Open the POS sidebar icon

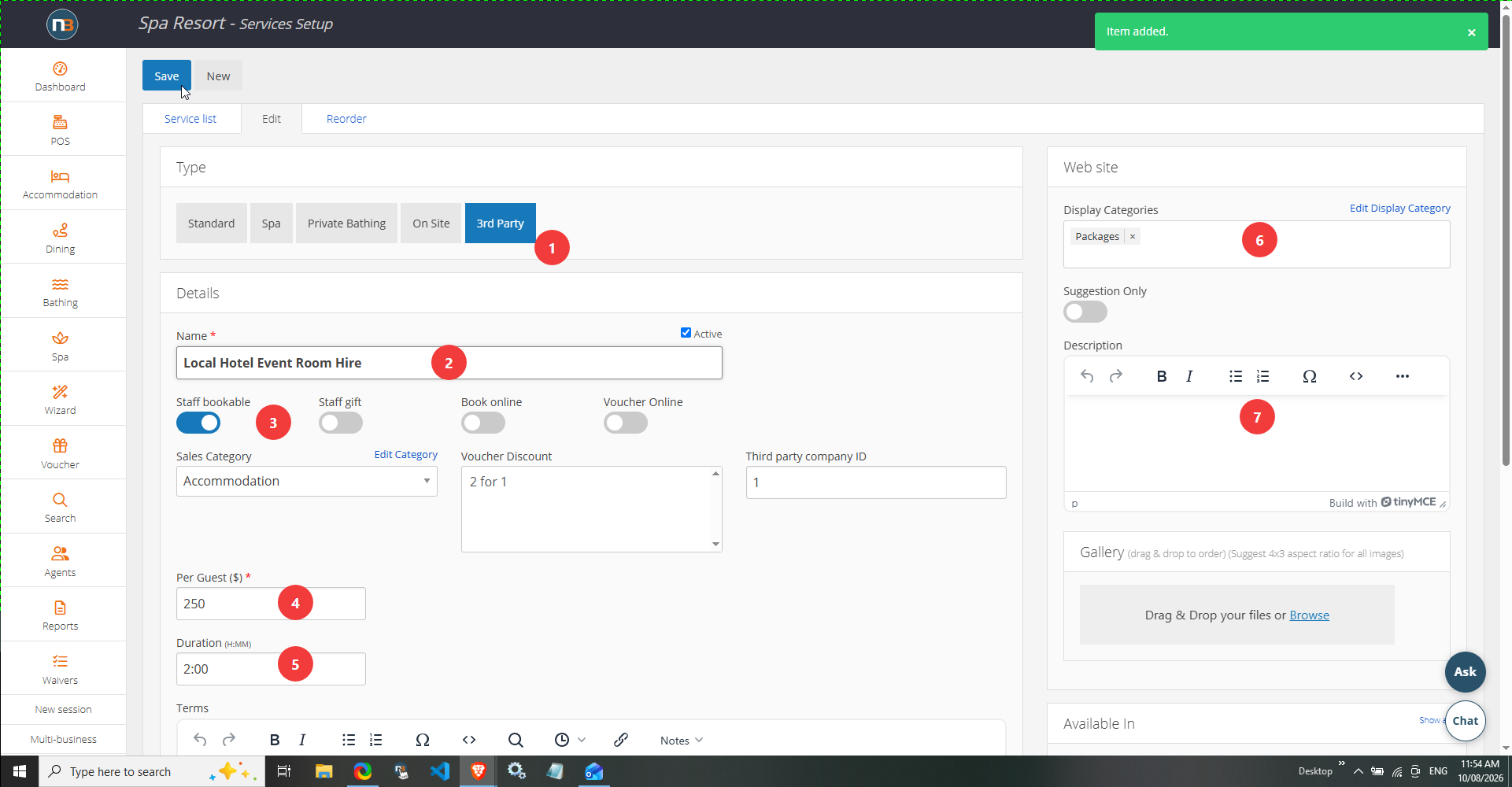60,131
